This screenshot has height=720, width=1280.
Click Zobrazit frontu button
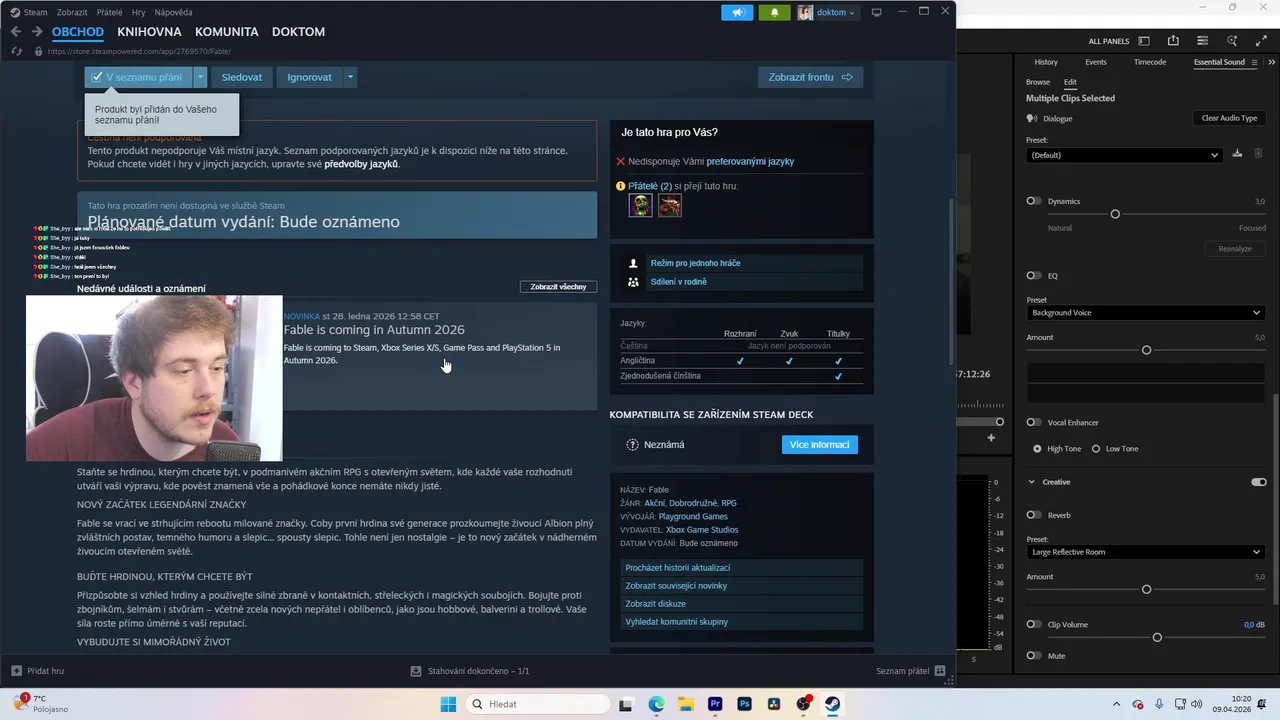[810, 77]
